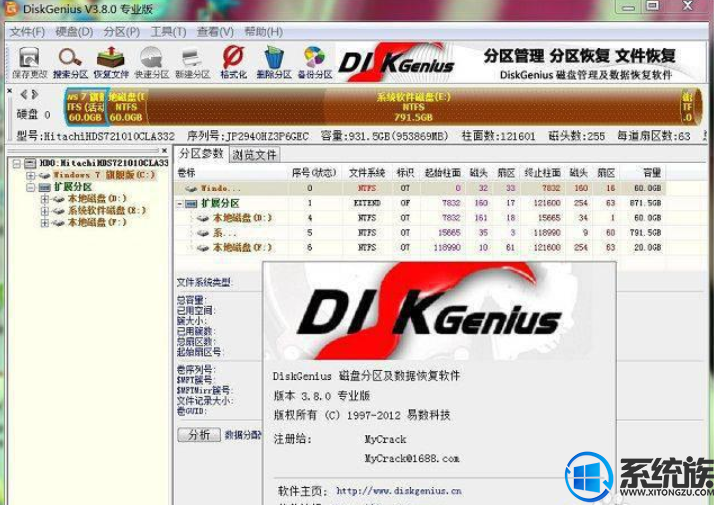Go to next disk with right arrow
Image resolution: width=714 pixels, height=505 pixels.
click(35, 94)
